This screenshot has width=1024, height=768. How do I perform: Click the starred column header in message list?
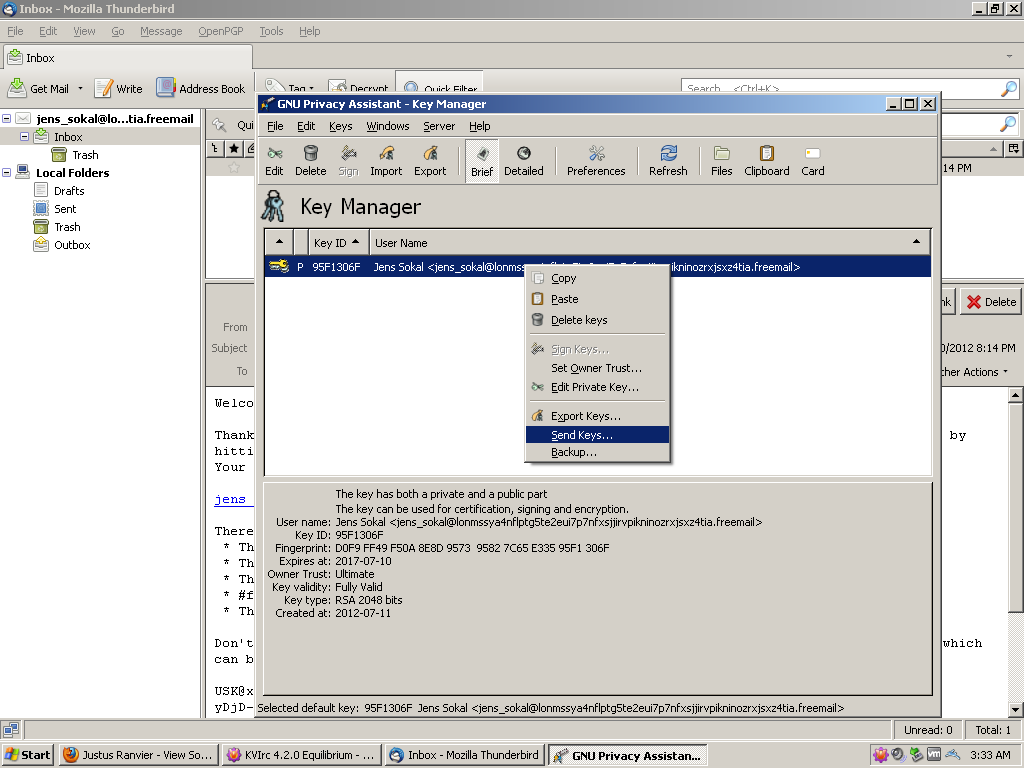(234, 149)
